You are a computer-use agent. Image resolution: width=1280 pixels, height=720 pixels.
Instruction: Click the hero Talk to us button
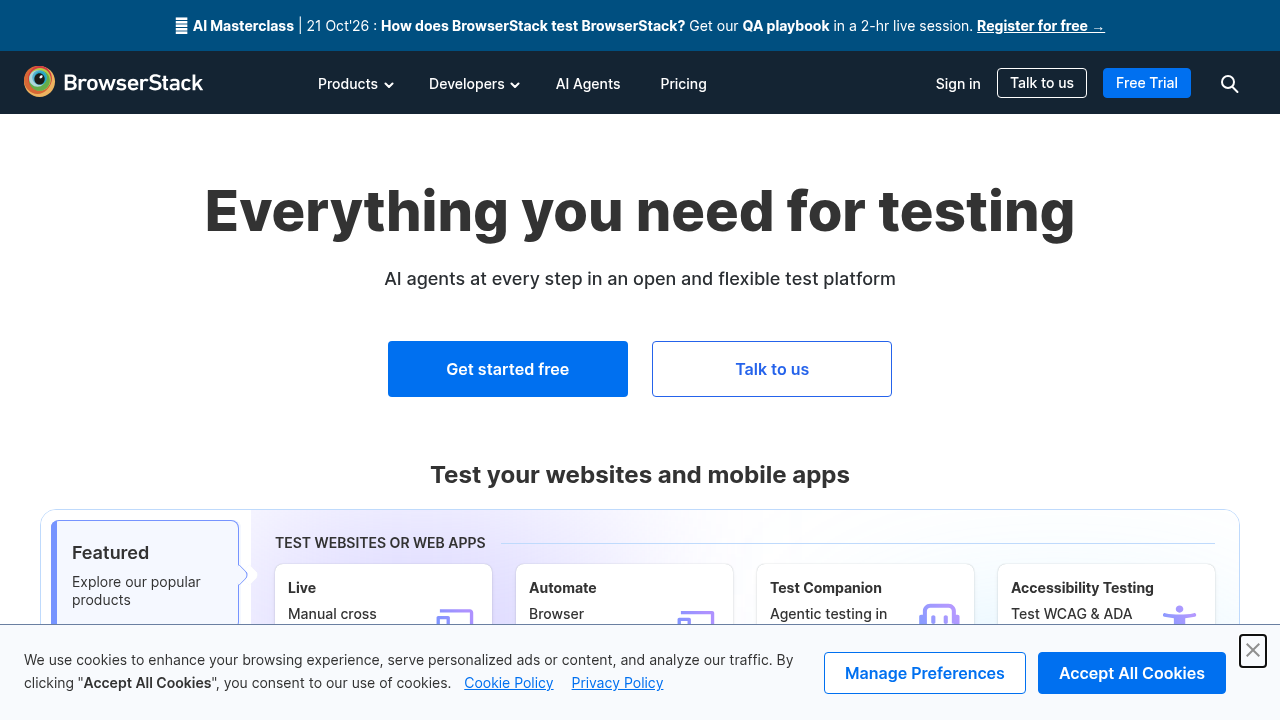tap(772, 369)
